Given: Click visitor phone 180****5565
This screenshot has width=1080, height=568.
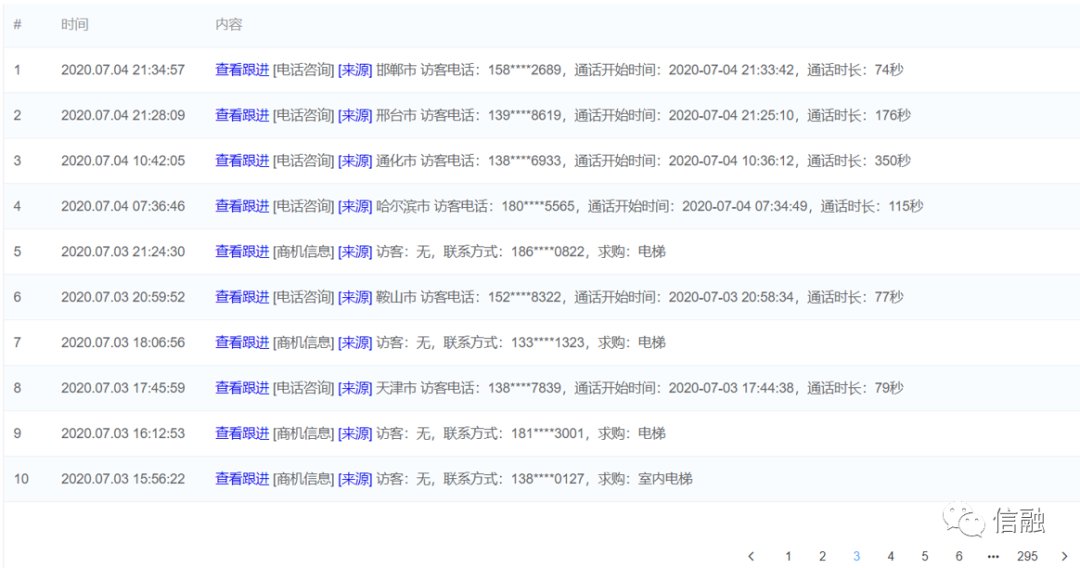Looking at the screenshot, I should point(538,206).
